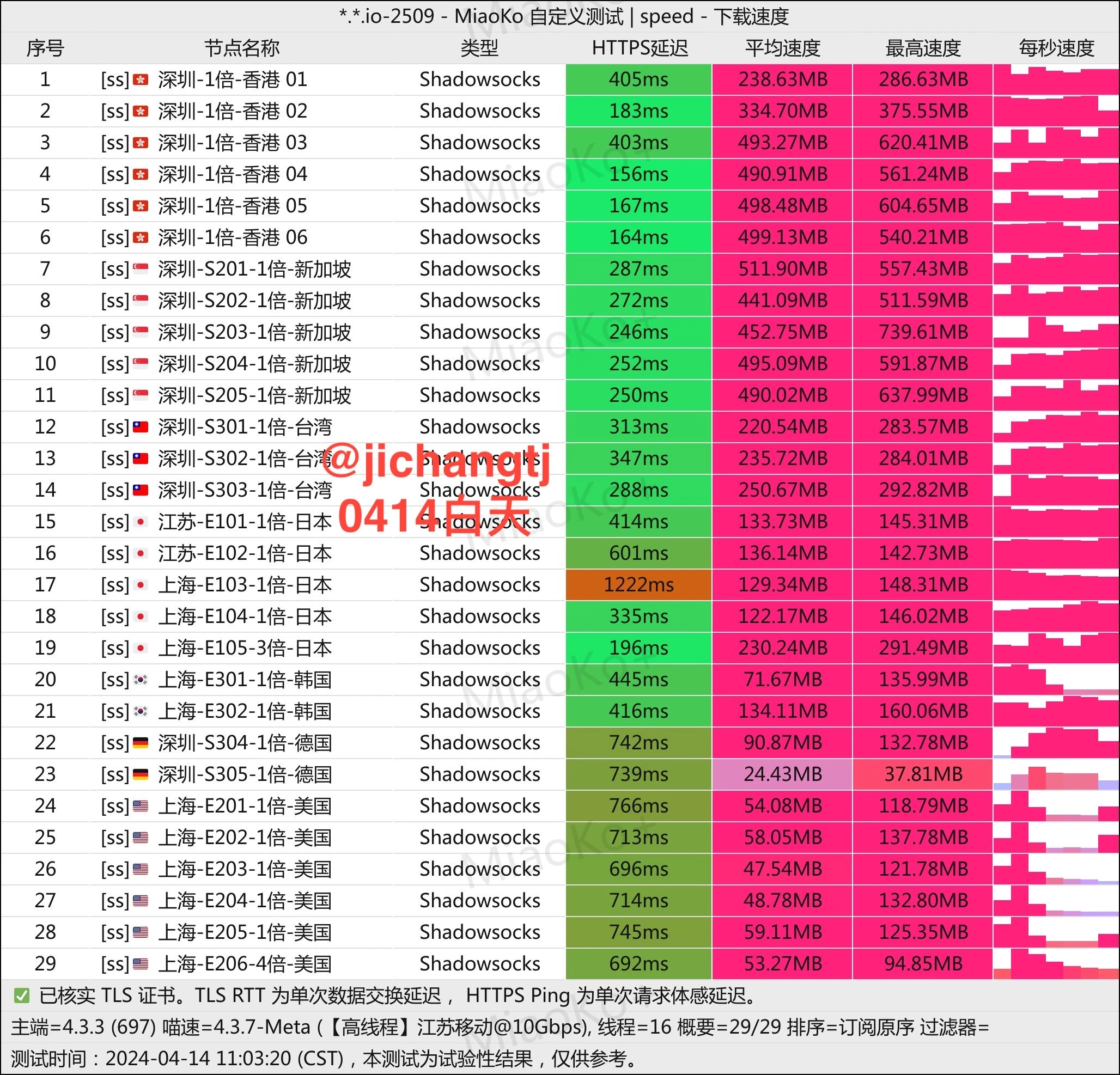Screen dimensions: 1120x1075
Task: Select node 深圳-1倍-香港 04
Action: pos(233,174)
